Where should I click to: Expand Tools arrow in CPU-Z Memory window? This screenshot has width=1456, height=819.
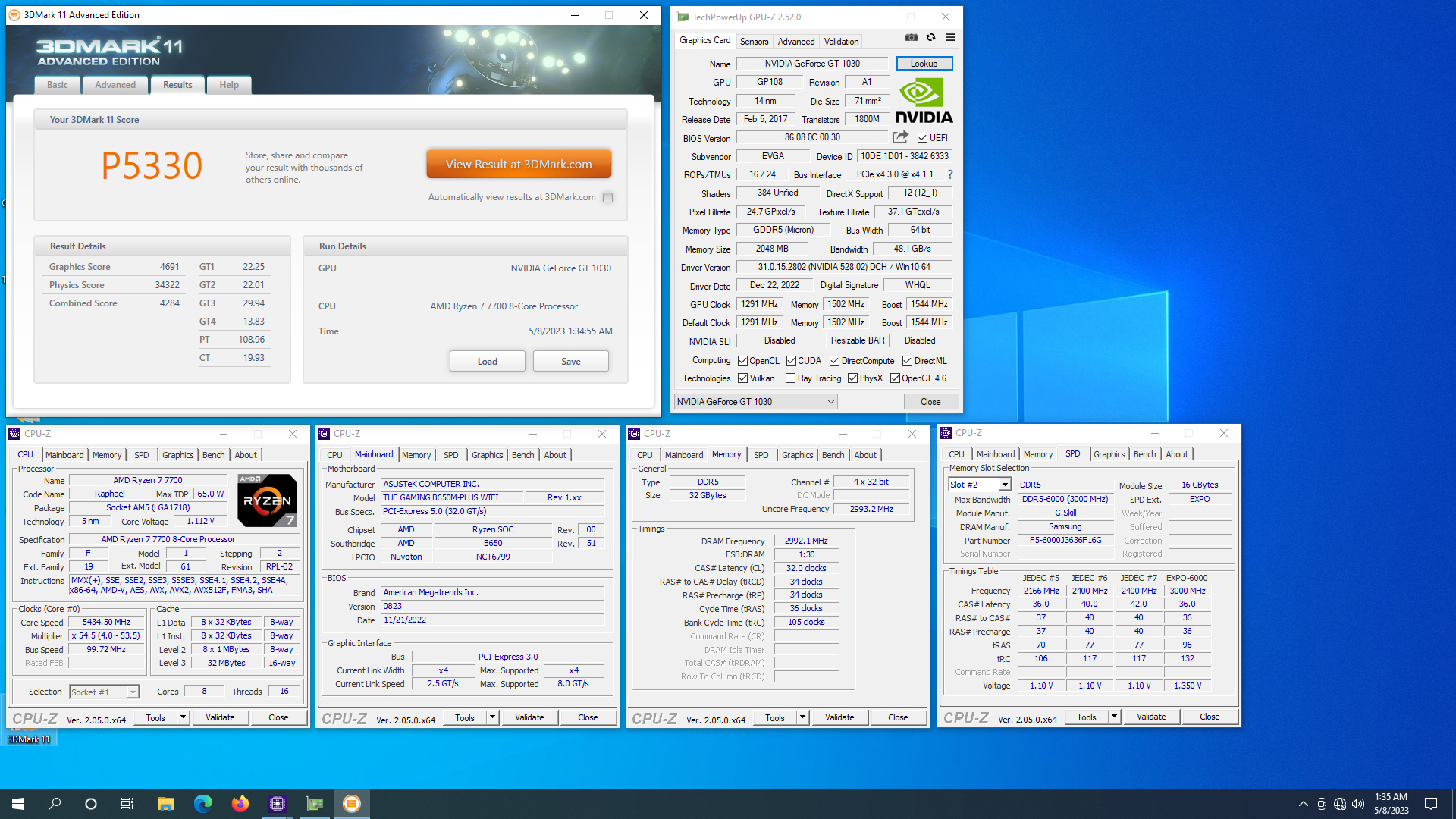click(x=802, y=717)
